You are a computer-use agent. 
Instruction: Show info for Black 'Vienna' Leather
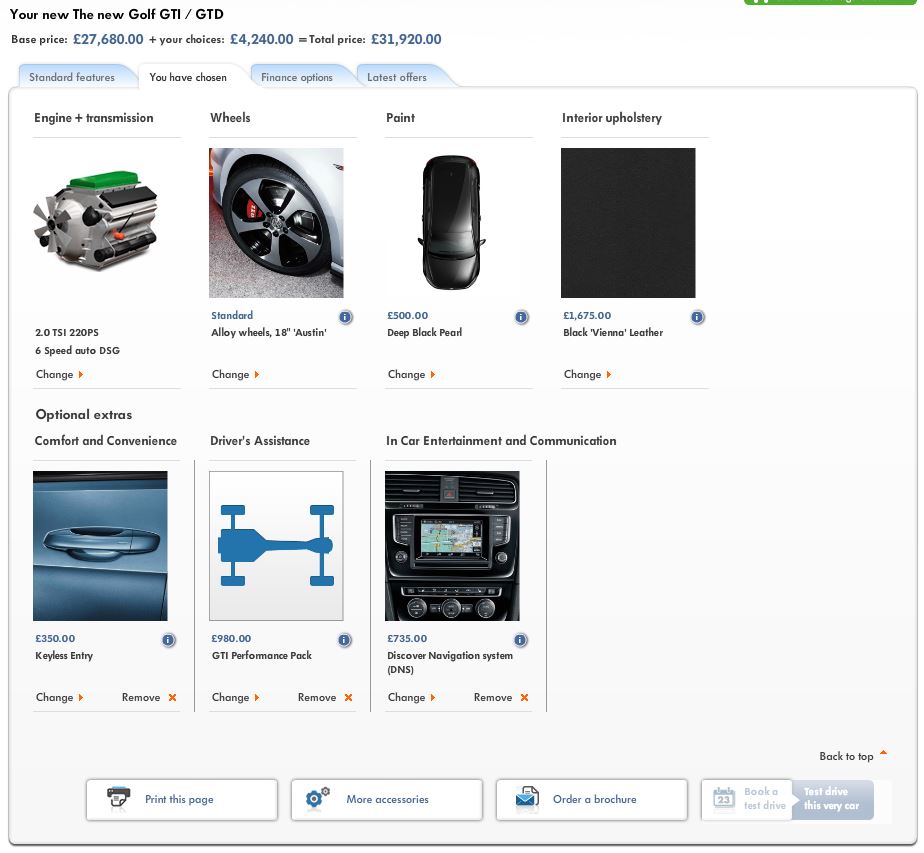(697, 317)
